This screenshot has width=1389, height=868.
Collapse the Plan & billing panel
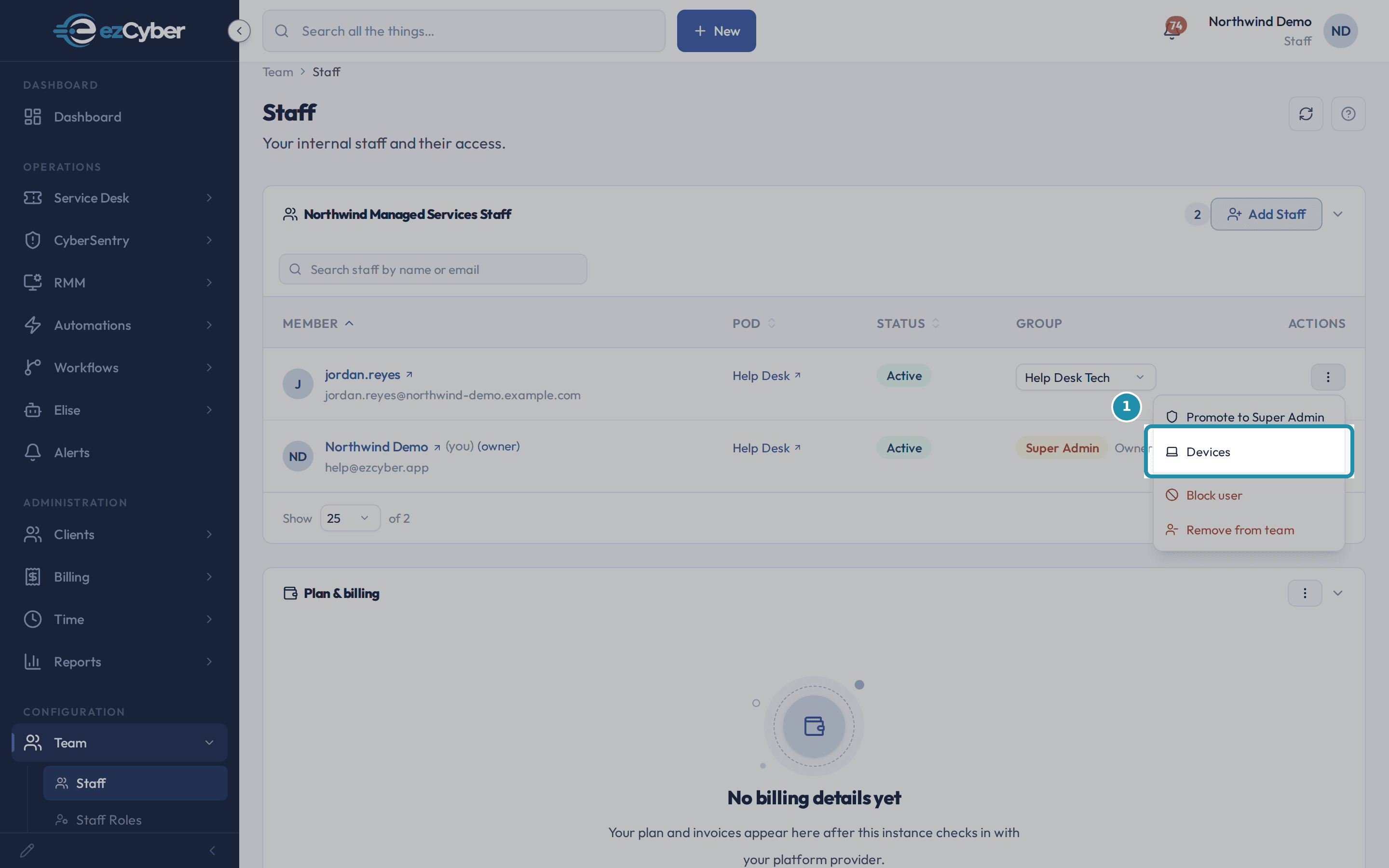click(1338, 593)
